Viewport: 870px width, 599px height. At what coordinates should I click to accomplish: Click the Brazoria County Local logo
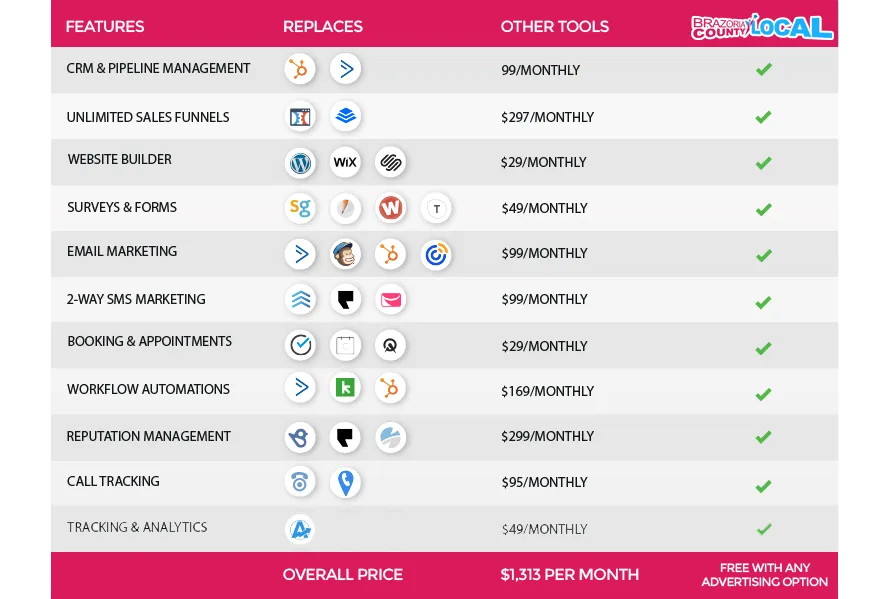[762, 27]
